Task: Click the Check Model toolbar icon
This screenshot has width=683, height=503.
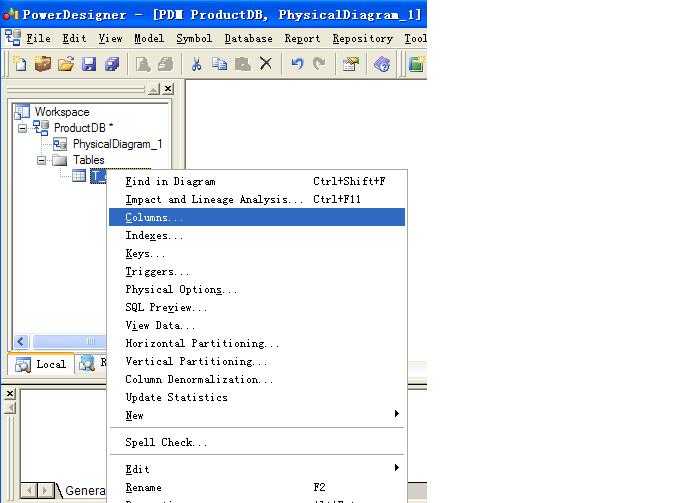Action: coord(382,64)
